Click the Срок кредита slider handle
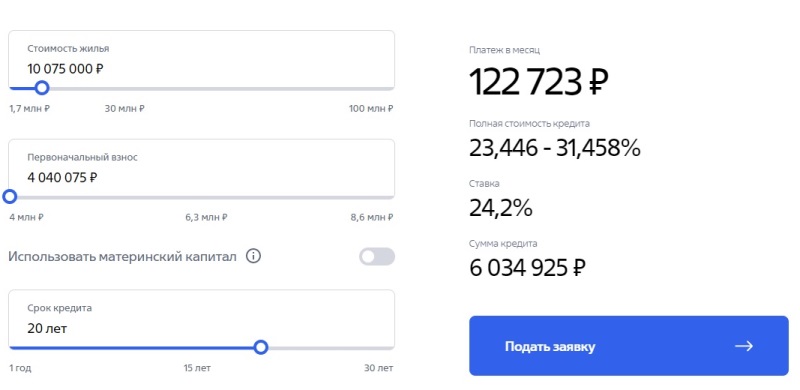Image resolution: width=800 pixels, height=390 pixels. point(261,348)
